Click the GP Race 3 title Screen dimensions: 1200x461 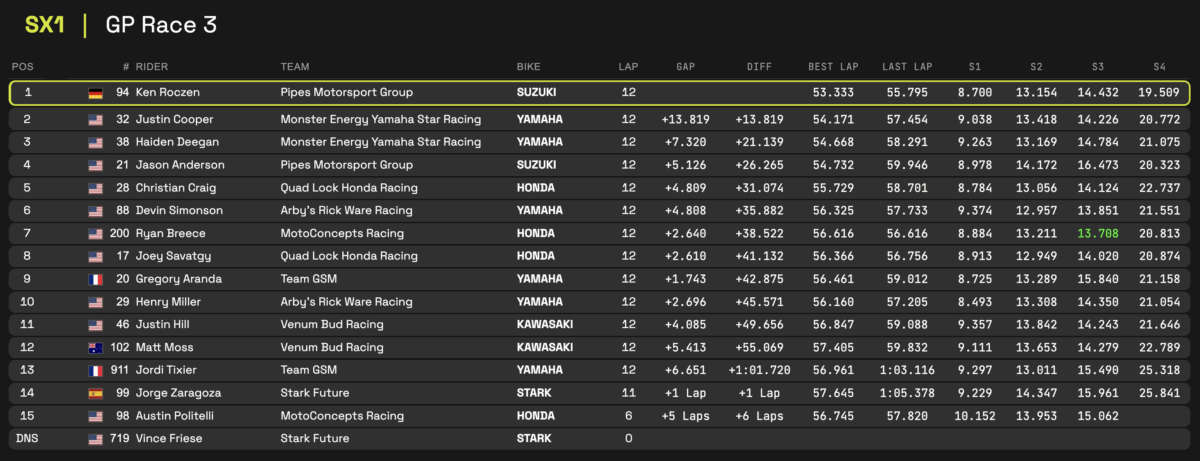pos(162,26)
